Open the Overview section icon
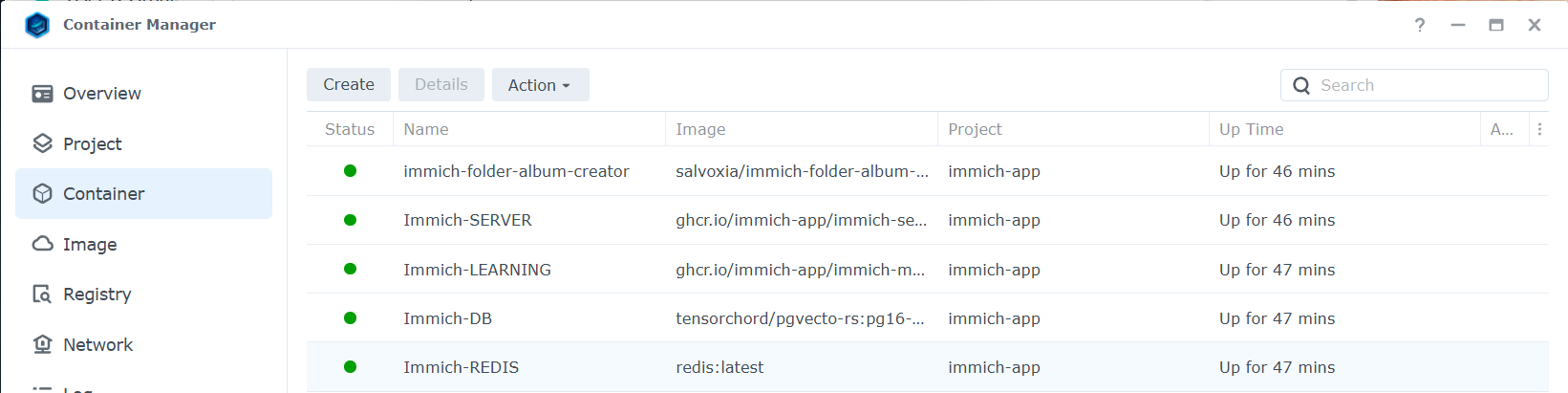The image size is (1568, 393). [42, 94]
